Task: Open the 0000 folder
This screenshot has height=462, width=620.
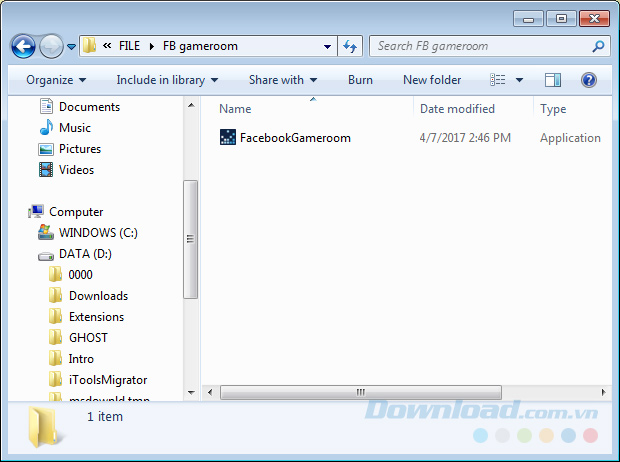Action: click(x=80, y=275)
